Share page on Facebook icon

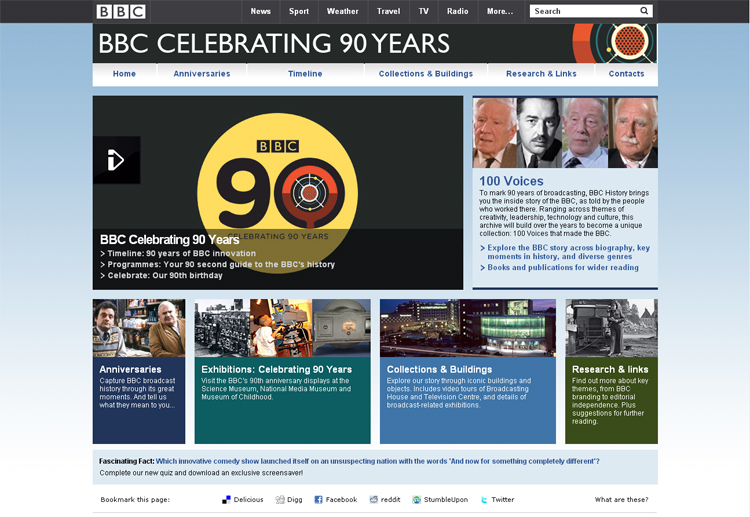tap(318, 499)
